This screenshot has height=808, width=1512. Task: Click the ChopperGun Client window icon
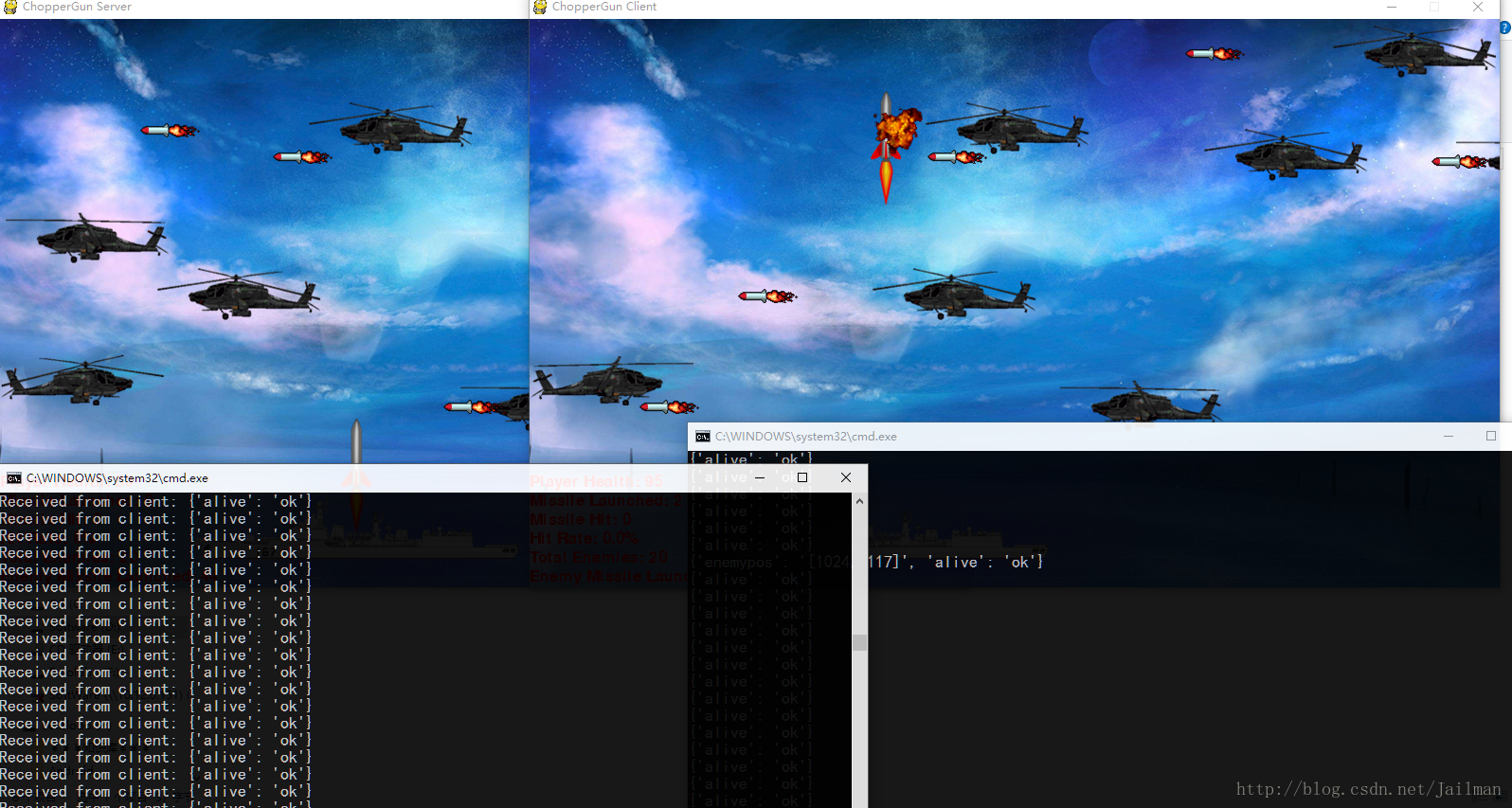click(x=540, y=7)
